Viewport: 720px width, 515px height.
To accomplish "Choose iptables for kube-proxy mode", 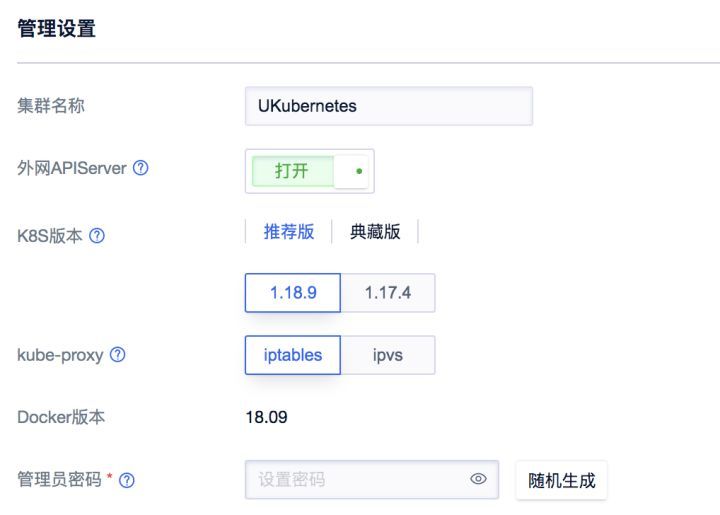I will [x=292, y=355].
